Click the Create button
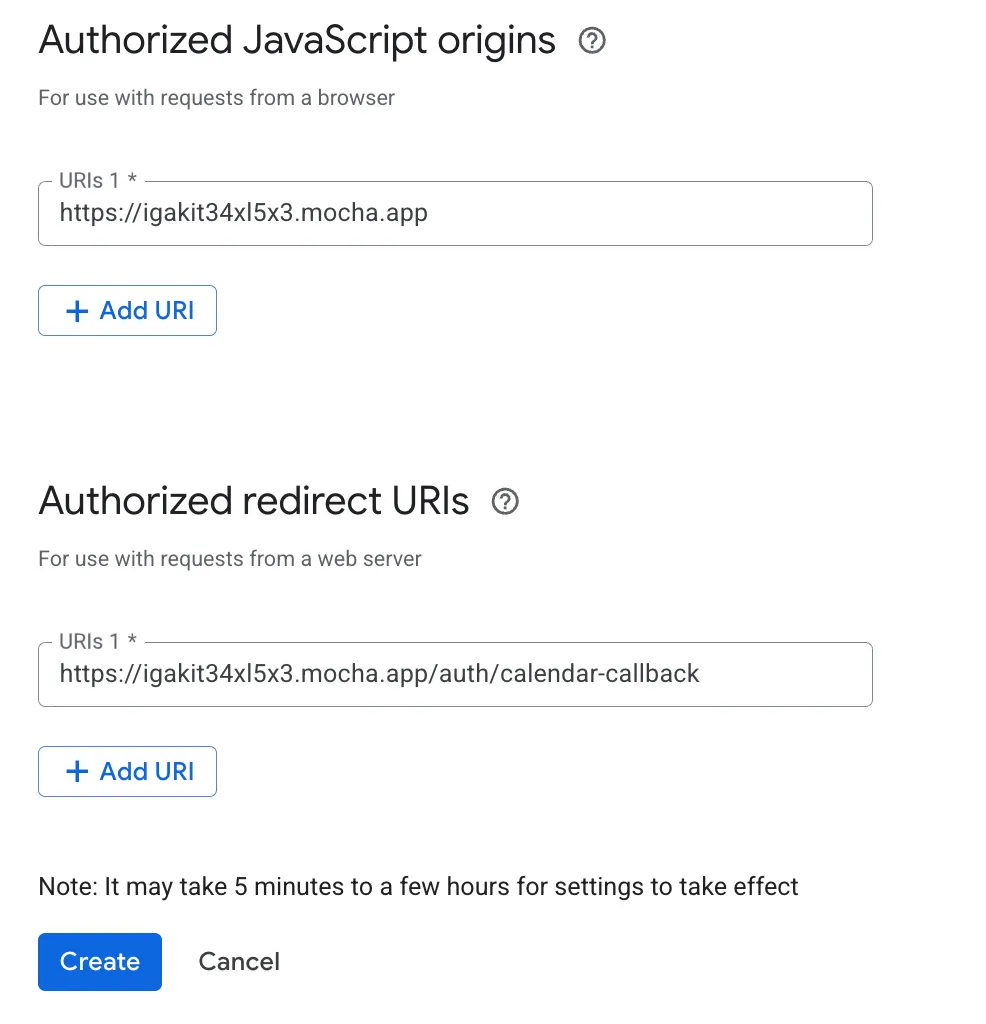This screenshot has width=986, height=1024. click(x=99, y=961)
